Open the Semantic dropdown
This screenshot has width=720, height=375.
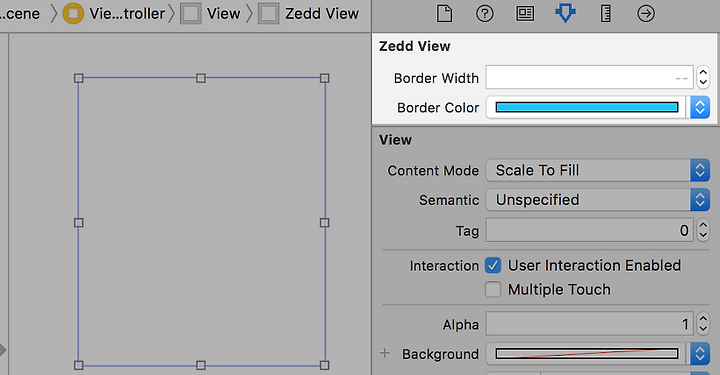pyautogui.click(x=597, y=200)
